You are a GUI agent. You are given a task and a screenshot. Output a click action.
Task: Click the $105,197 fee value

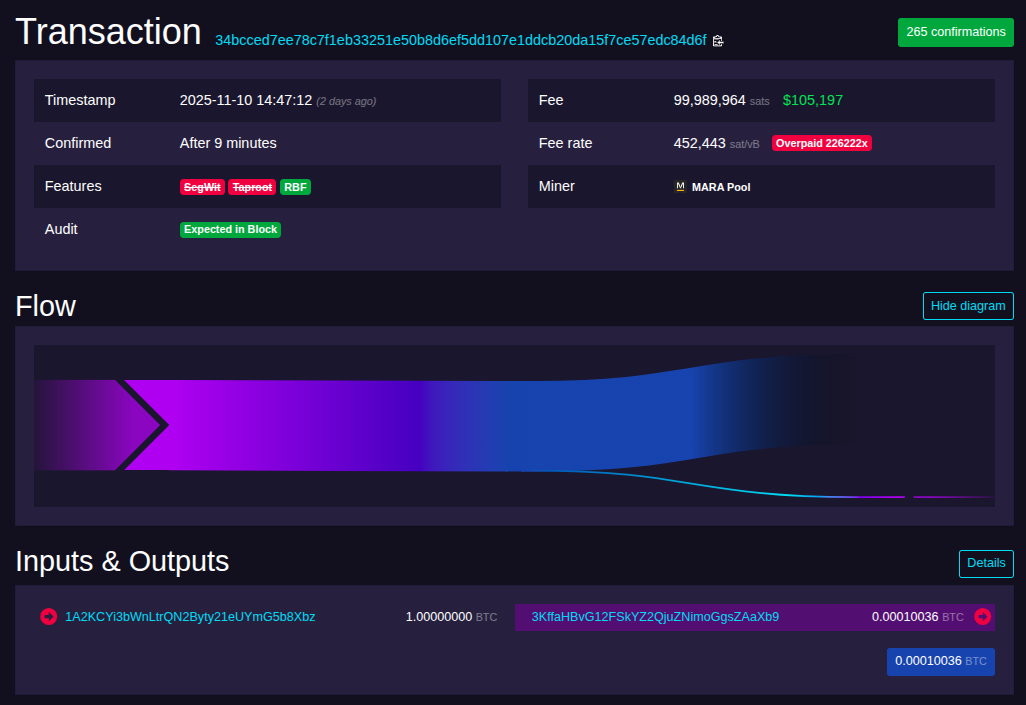click(813, 100)
